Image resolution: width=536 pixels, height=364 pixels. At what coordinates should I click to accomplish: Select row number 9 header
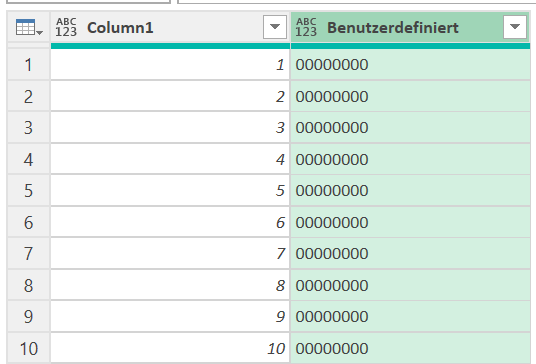click(29, 316)
